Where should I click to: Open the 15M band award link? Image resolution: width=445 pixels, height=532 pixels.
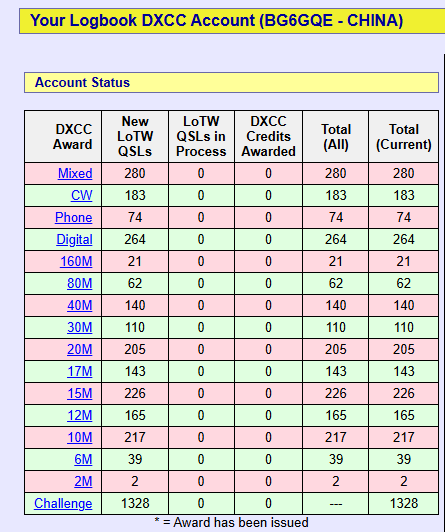80,393
